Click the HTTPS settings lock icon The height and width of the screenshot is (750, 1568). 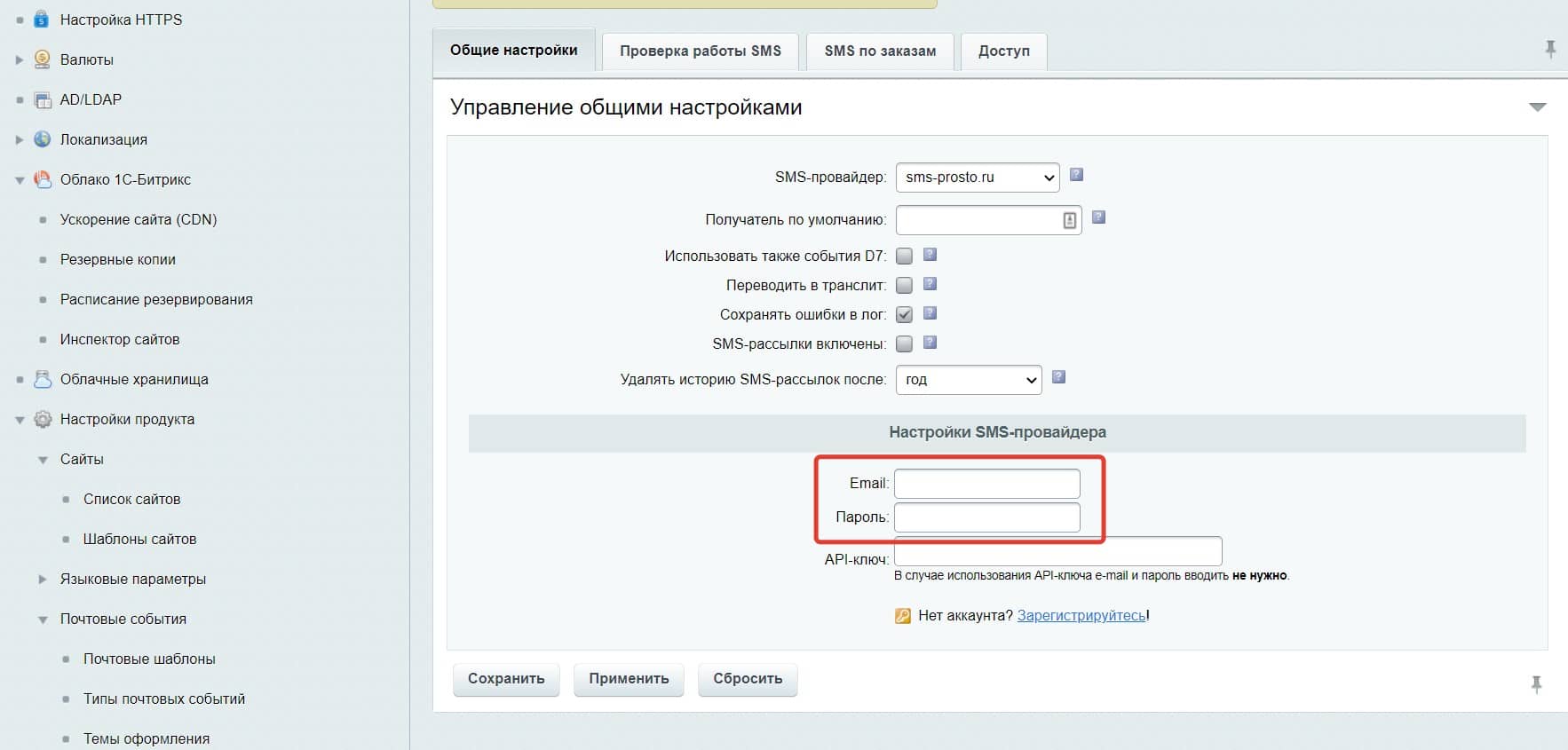pyautogui.click(x=42, y=20)
